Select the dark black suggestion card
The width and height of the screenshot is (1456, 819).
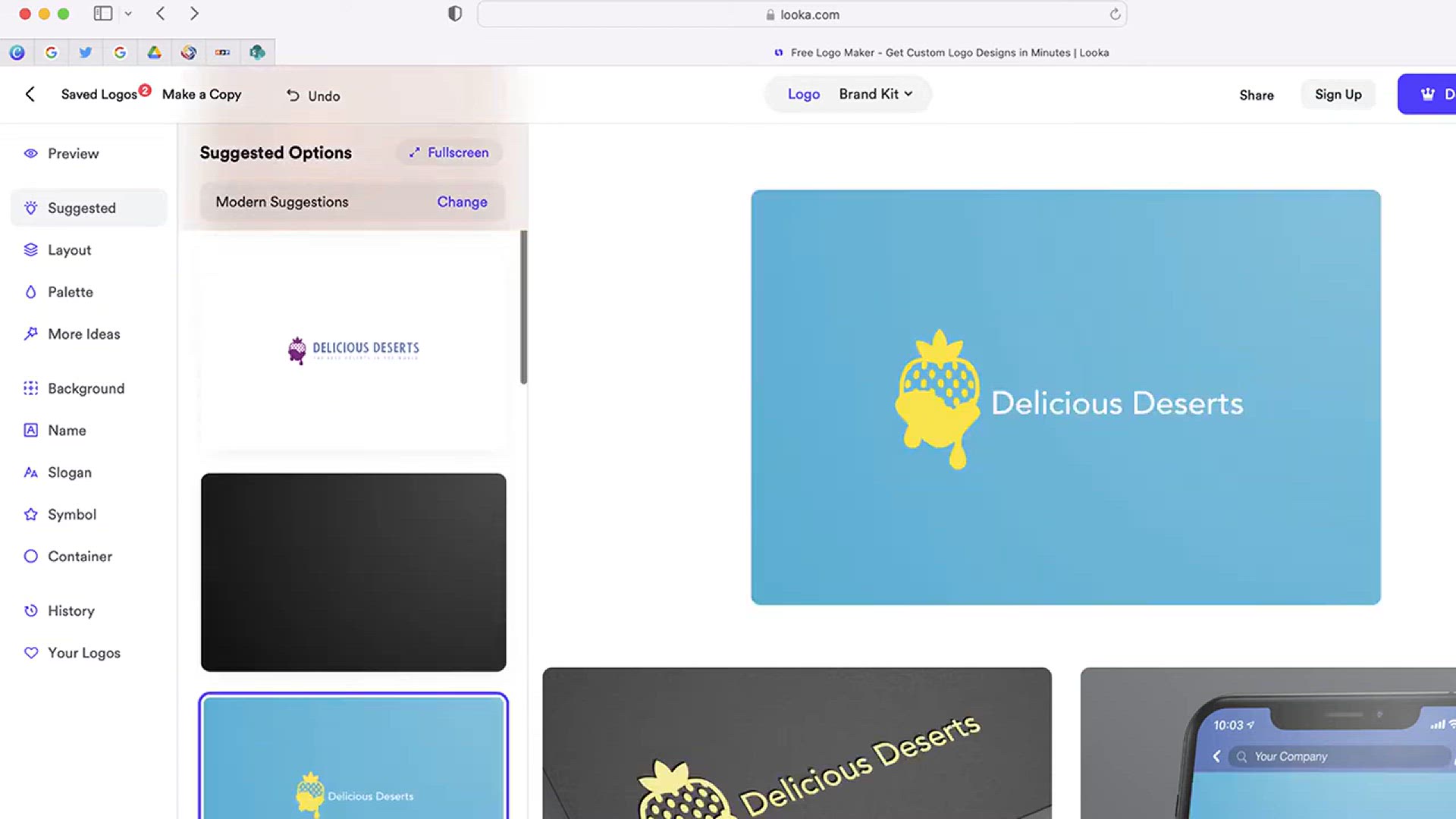pyautogui.click(x=353, y=573)
